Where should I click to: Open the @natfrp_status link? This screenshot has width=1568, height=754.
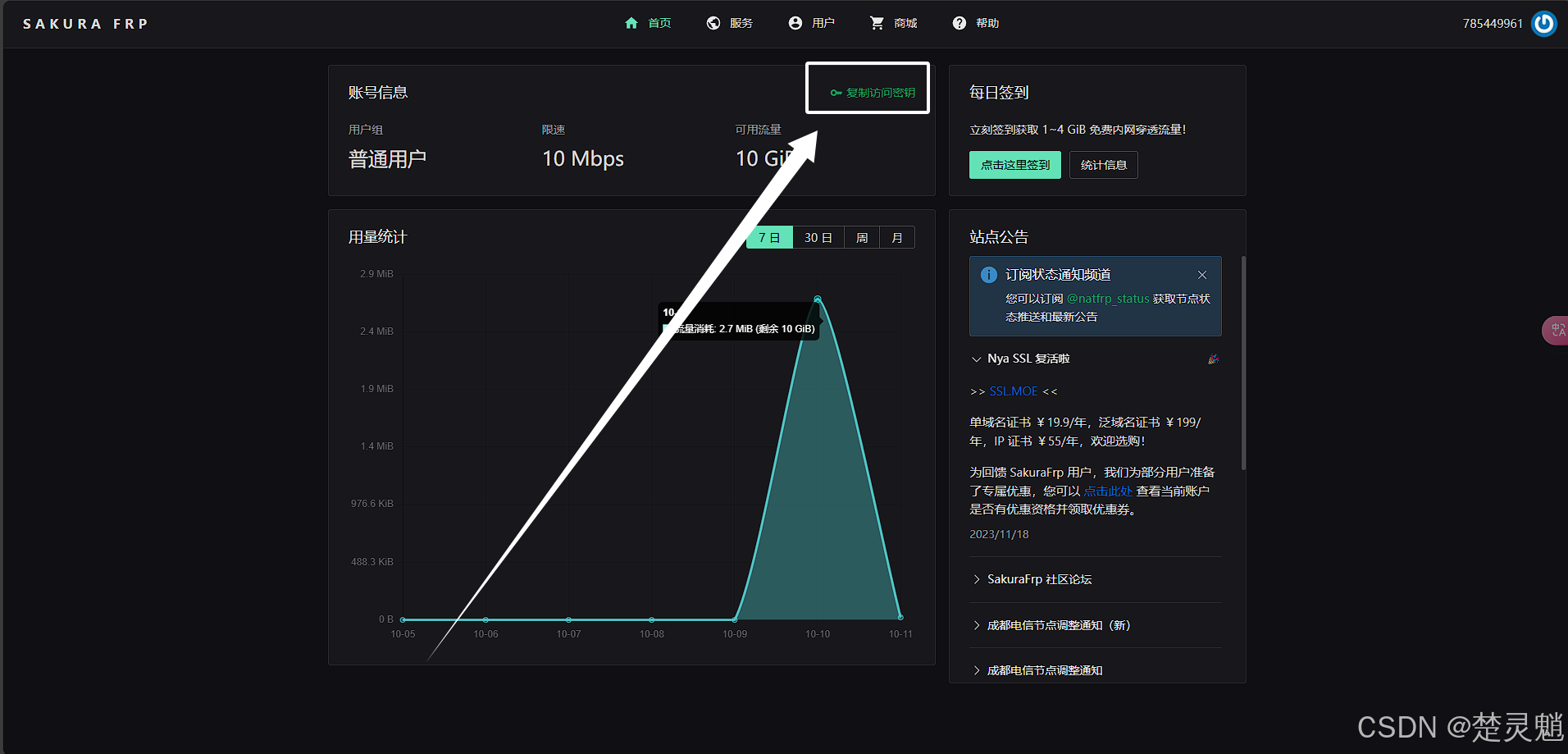[x=1108, y=299]
